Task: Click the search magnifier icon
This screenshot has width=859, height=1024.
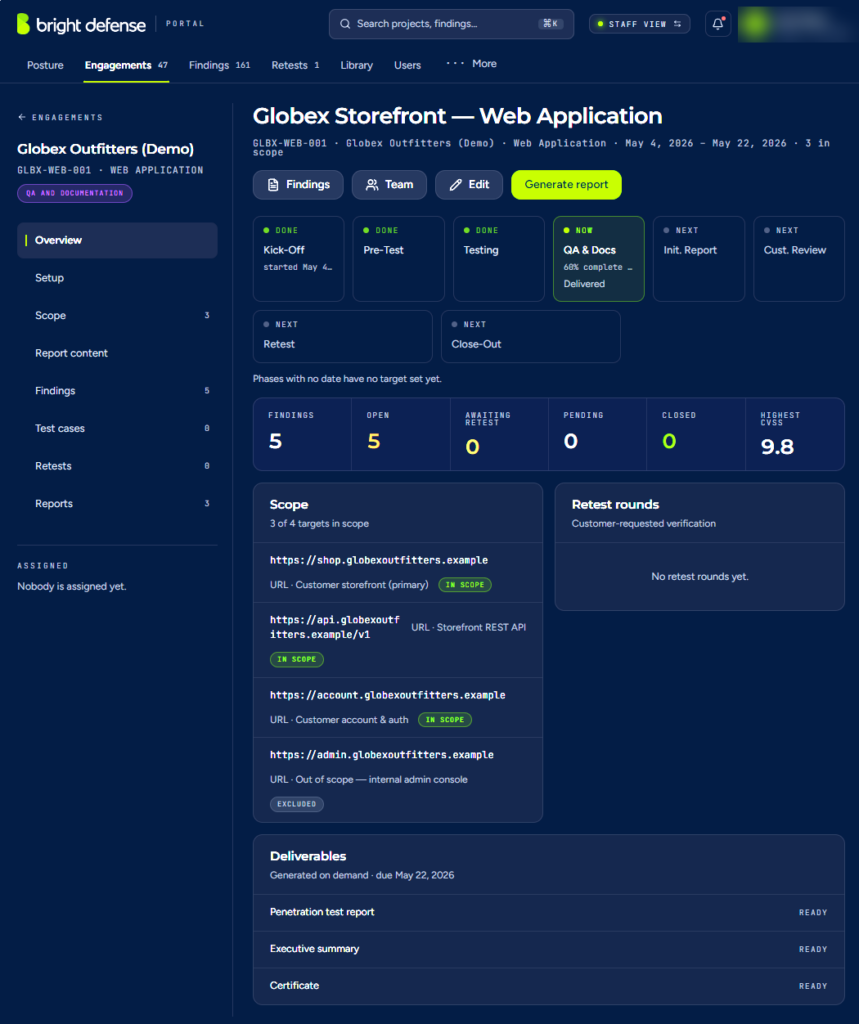Action: [345, 24]
